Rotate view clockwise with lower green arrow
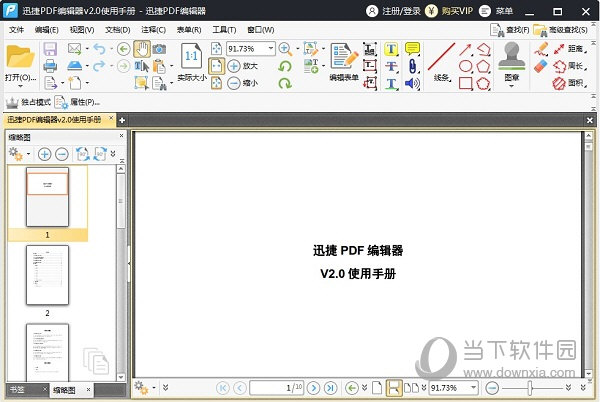The width and height of the screenshot is (600, 402). point(285,83)
